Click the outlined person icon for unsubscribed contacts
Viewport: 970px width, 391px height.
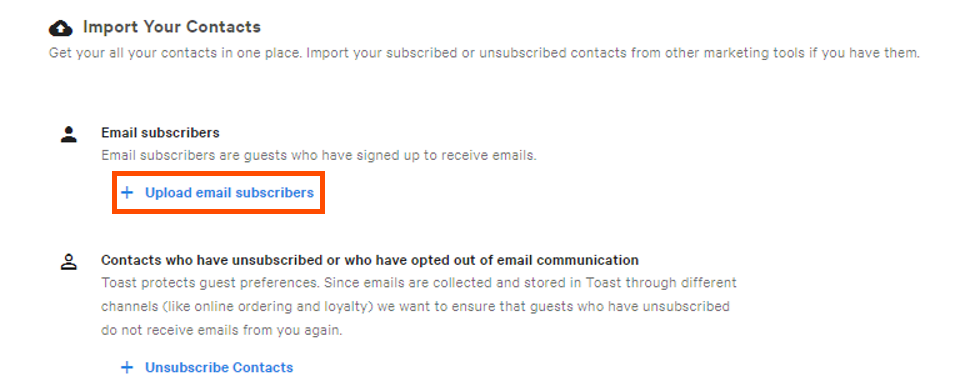point(69,262)
